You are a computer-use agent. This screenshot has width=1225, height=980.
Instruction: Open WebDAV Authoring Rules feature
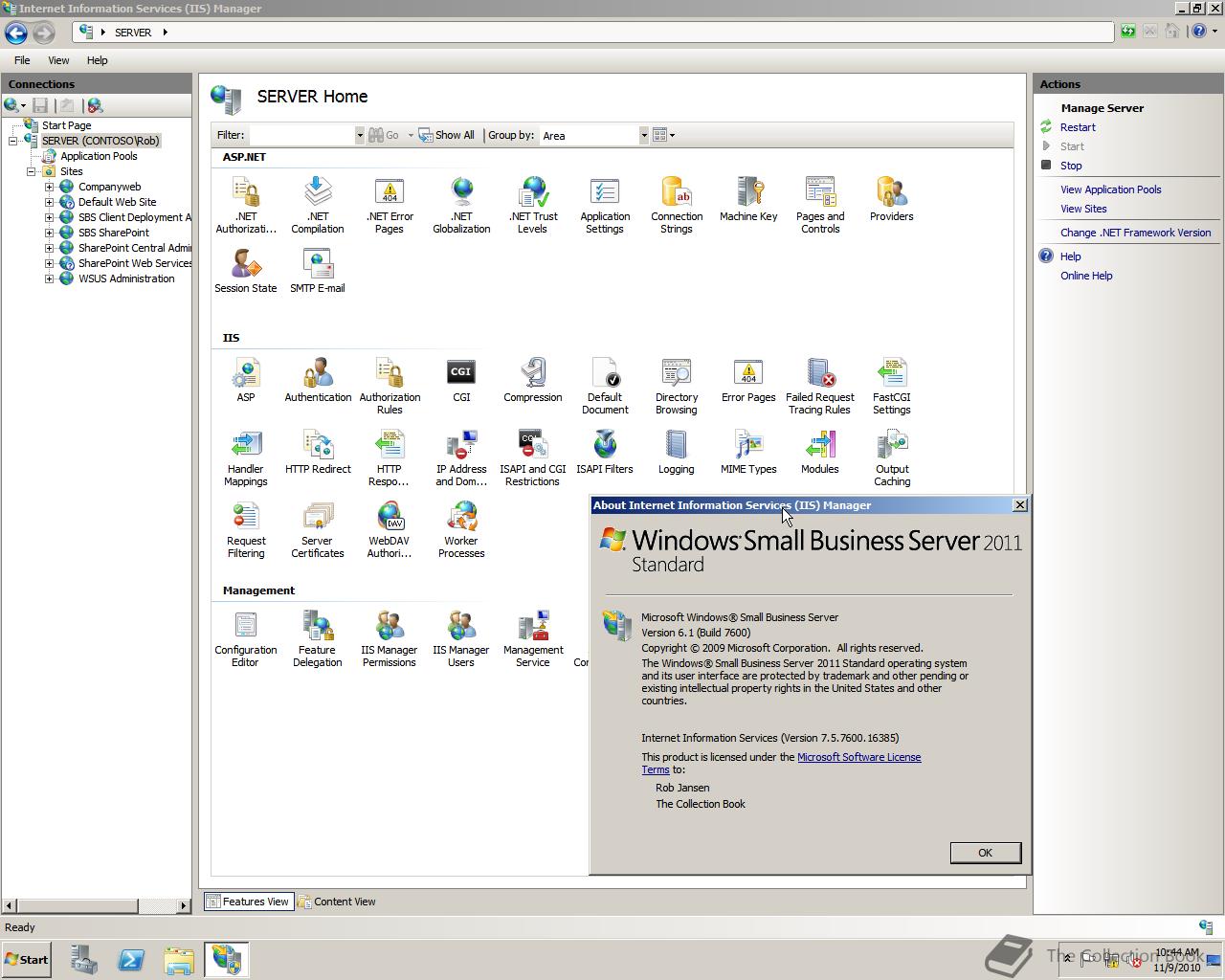(390, 529)
